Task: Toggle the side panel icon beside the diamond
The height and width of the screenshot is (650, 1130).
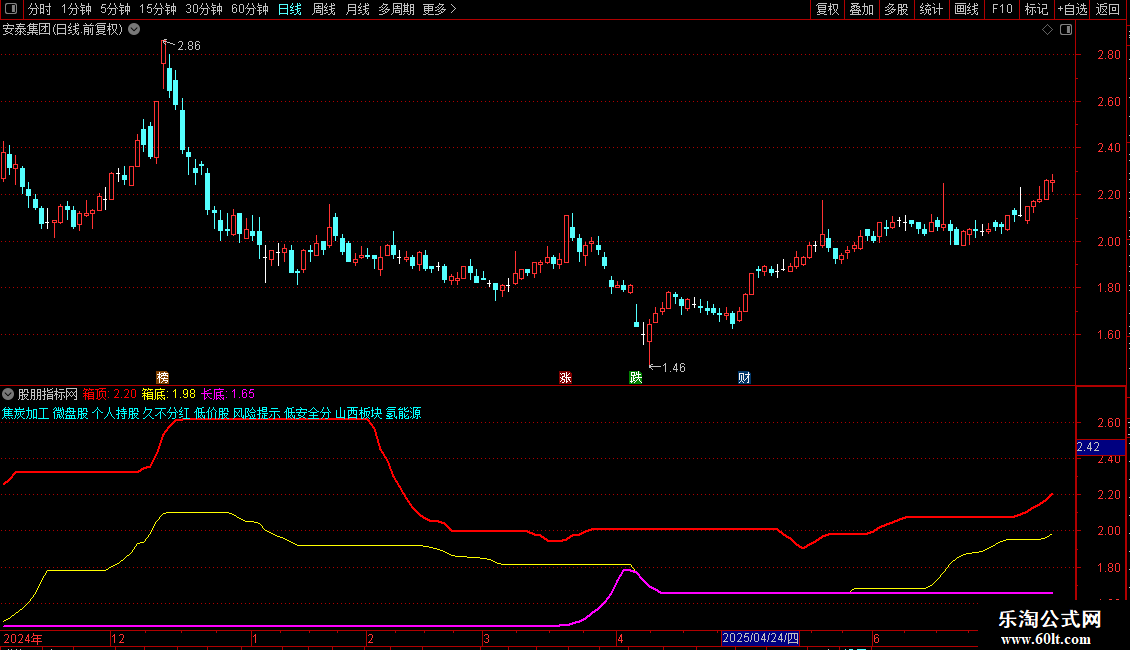Action: 1066,30
